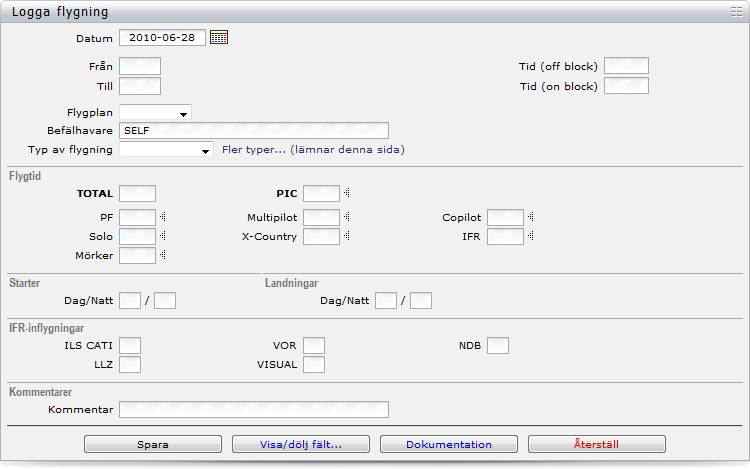Click into the Solo time field
750x469 pixels.
[137, 237]
